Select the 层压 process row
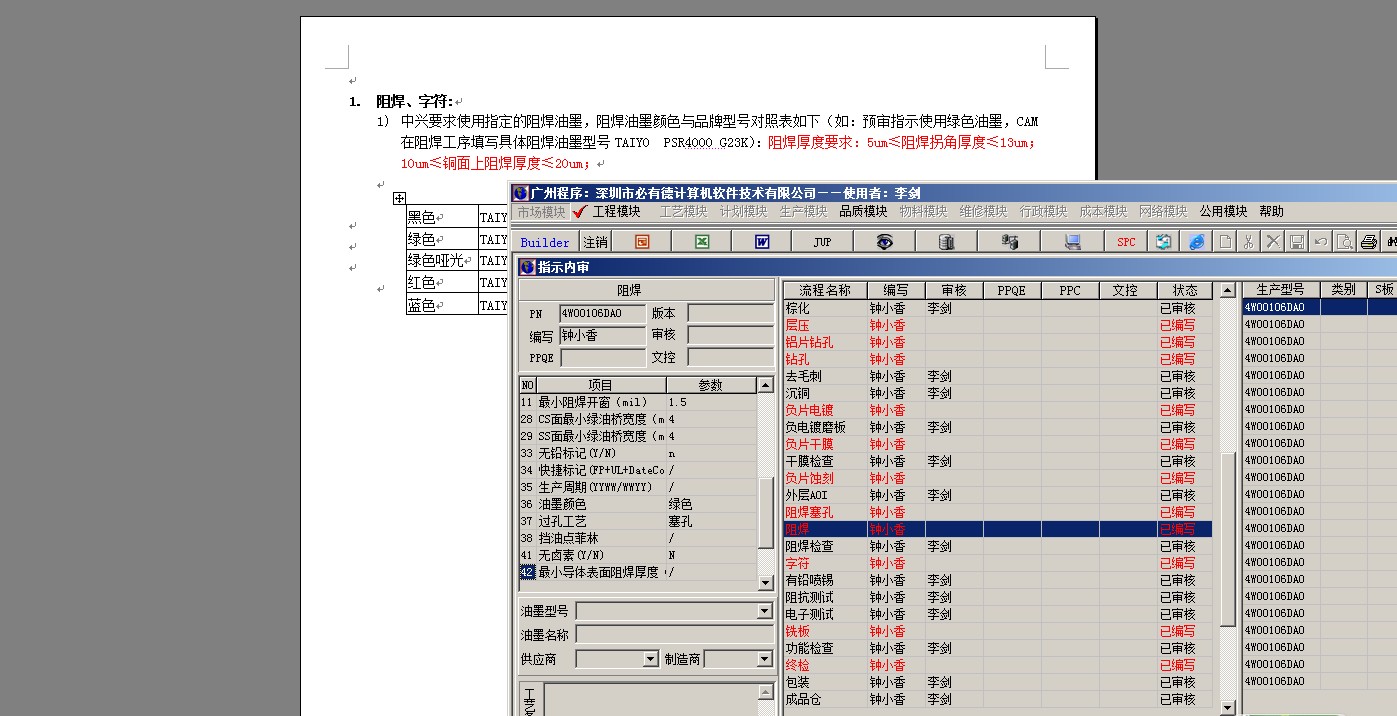Image resolution: width=1397 pixels, height=716 pixels. [997, 326]
